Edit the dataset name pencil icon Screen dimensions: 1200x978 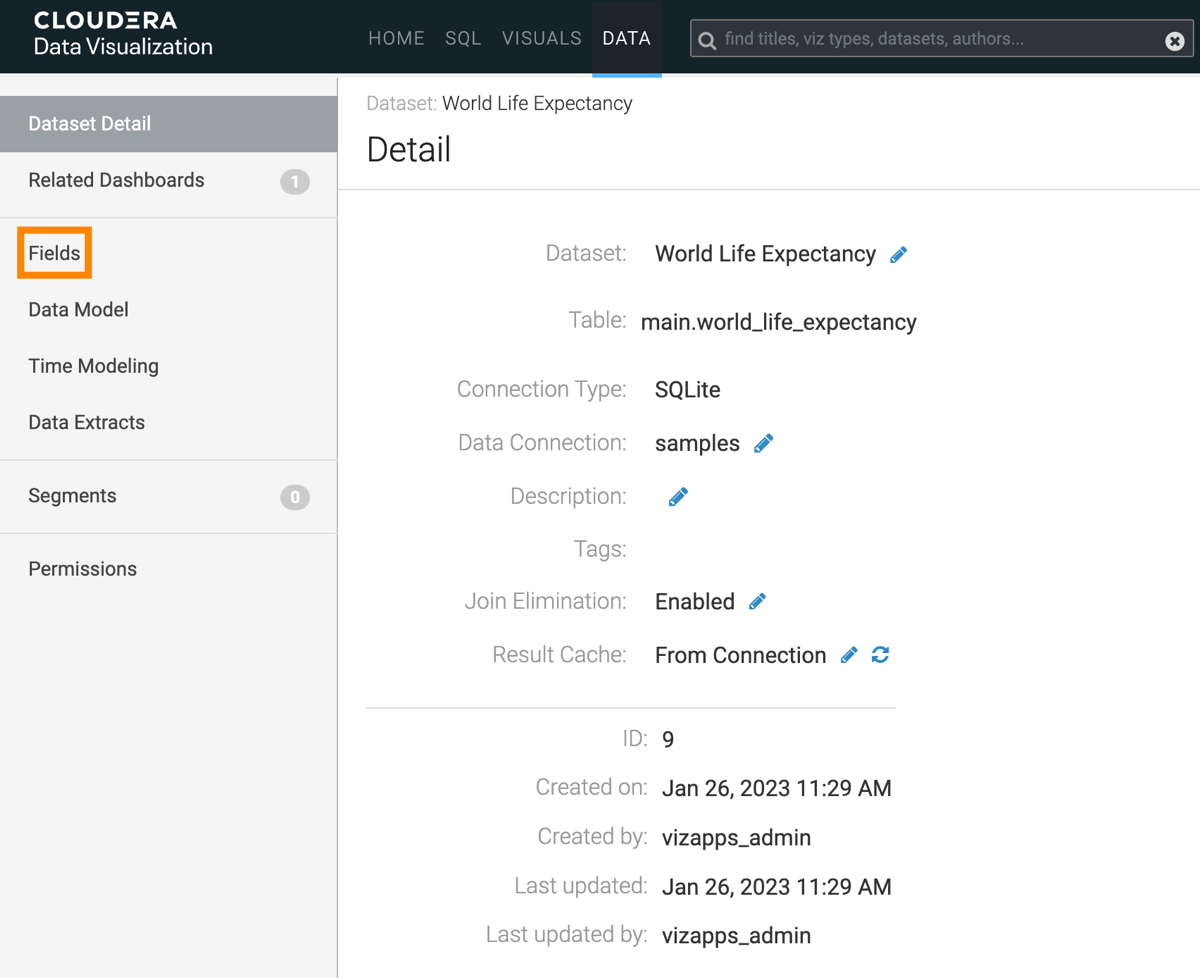[x=898, y=255]
